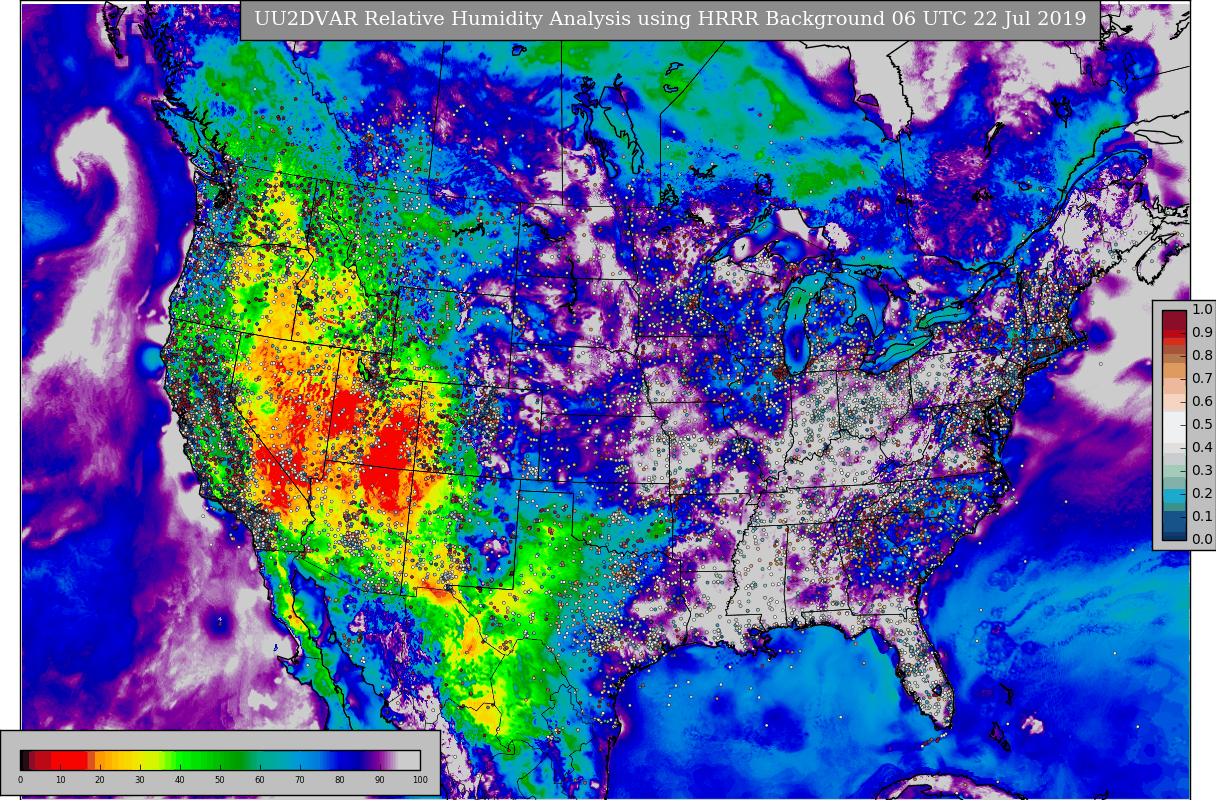
Task: Click the '90' tick label on humidity colorbar
Action: 380,780
